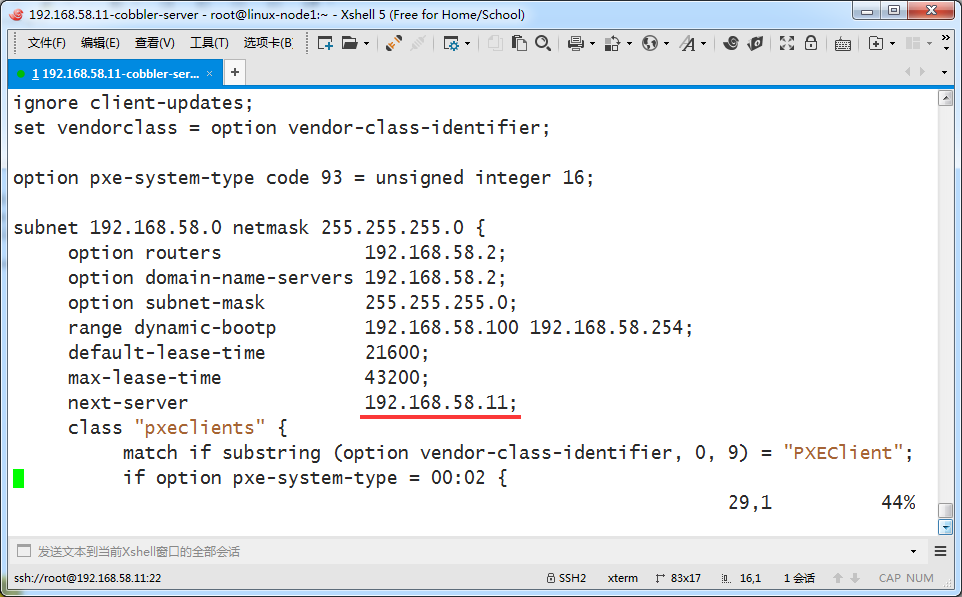Expand the Print dropdown arrow
Viewport: 962px width, 597px height.
click(x=592, y=44)
